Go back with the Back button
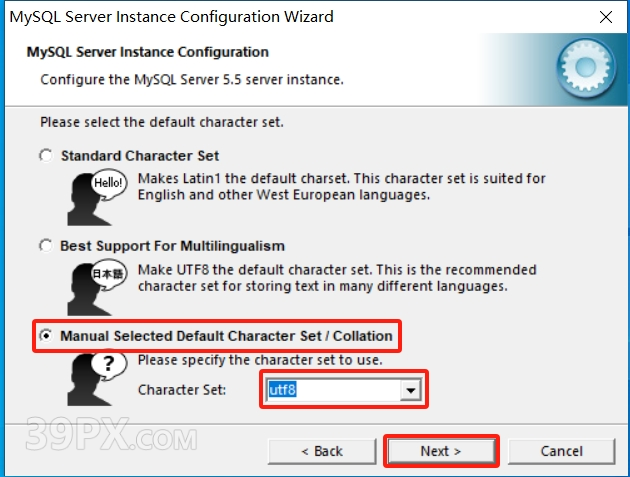The image size is (630, 477). point(322,451)
